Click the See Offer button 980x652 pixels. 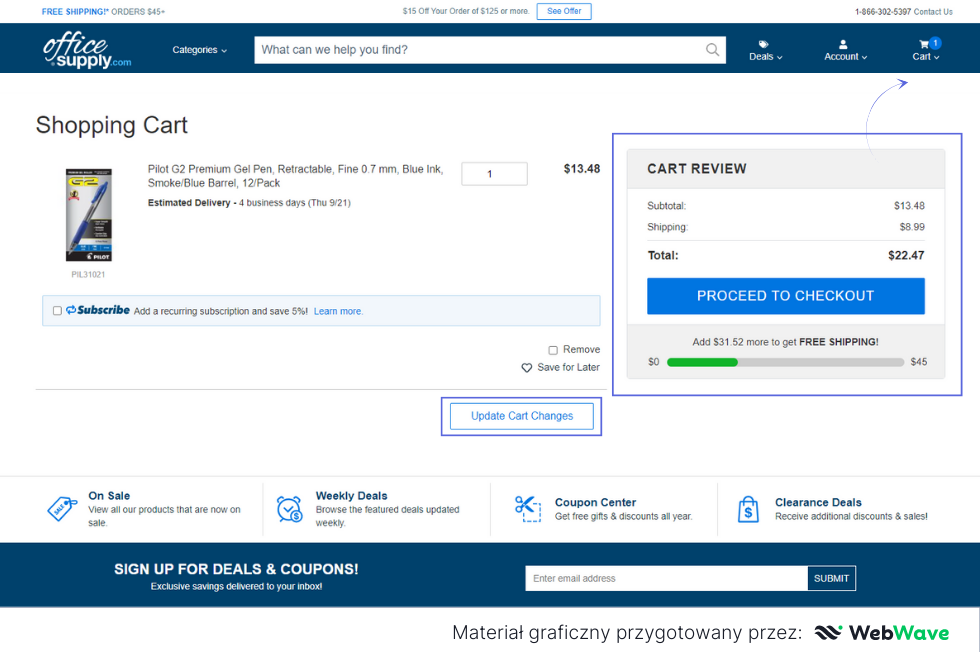pos(564,11)
